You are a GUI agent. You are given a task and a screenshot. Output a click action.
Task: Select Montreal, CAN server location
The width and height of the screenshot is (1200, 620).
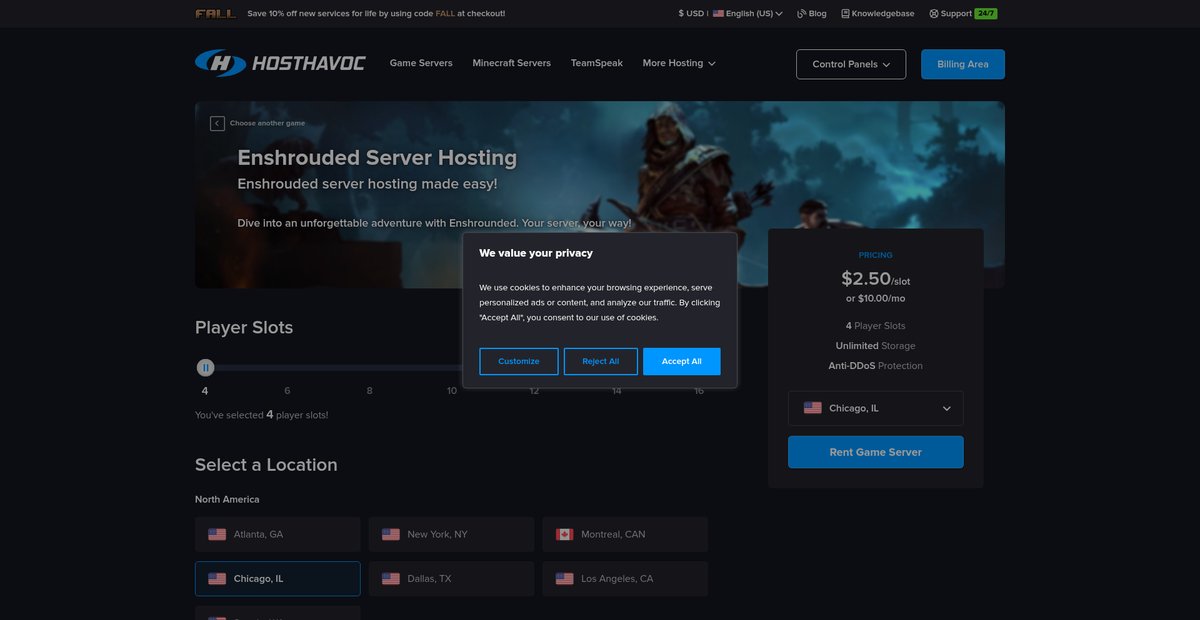pyautogui.click(x=625, y=534)
